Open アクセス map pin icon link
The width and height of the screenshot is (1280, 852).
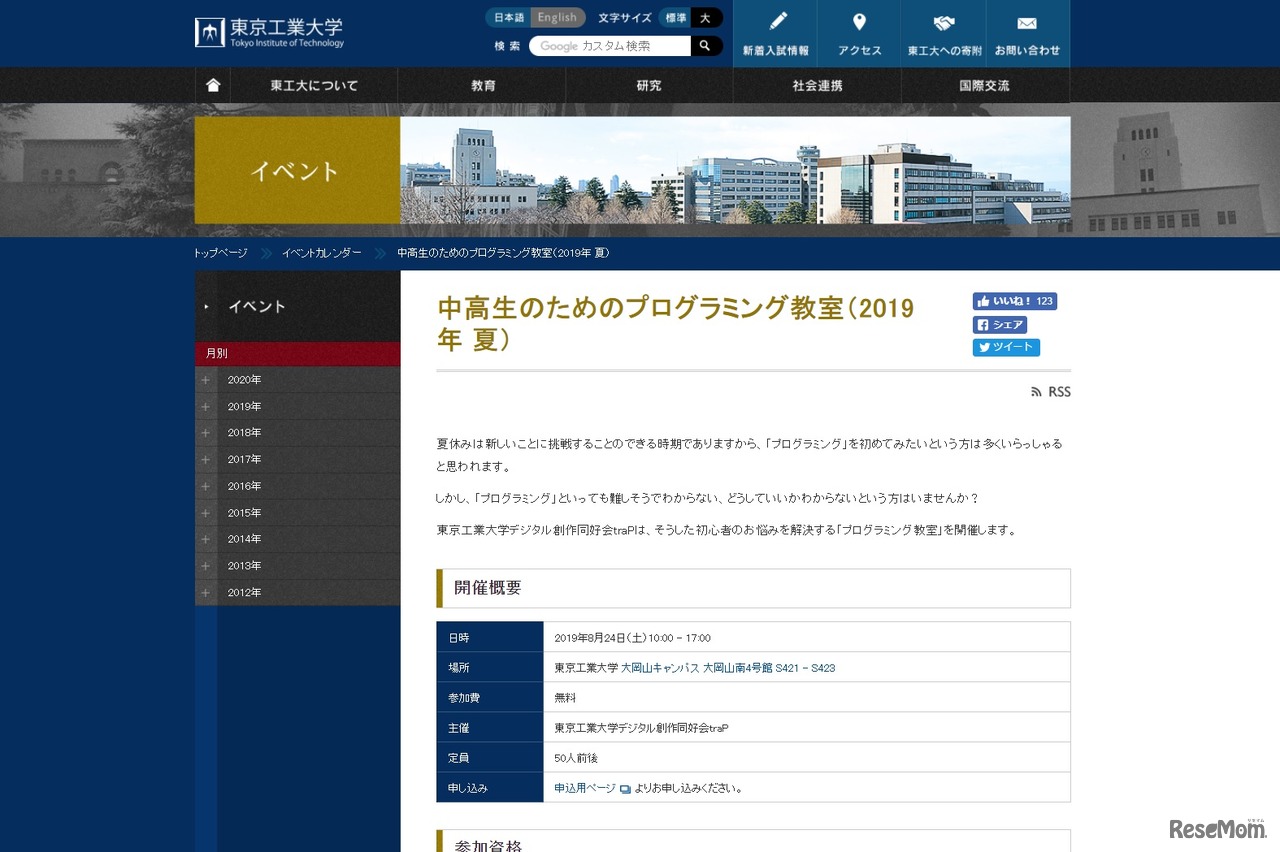tap(859, 33)
